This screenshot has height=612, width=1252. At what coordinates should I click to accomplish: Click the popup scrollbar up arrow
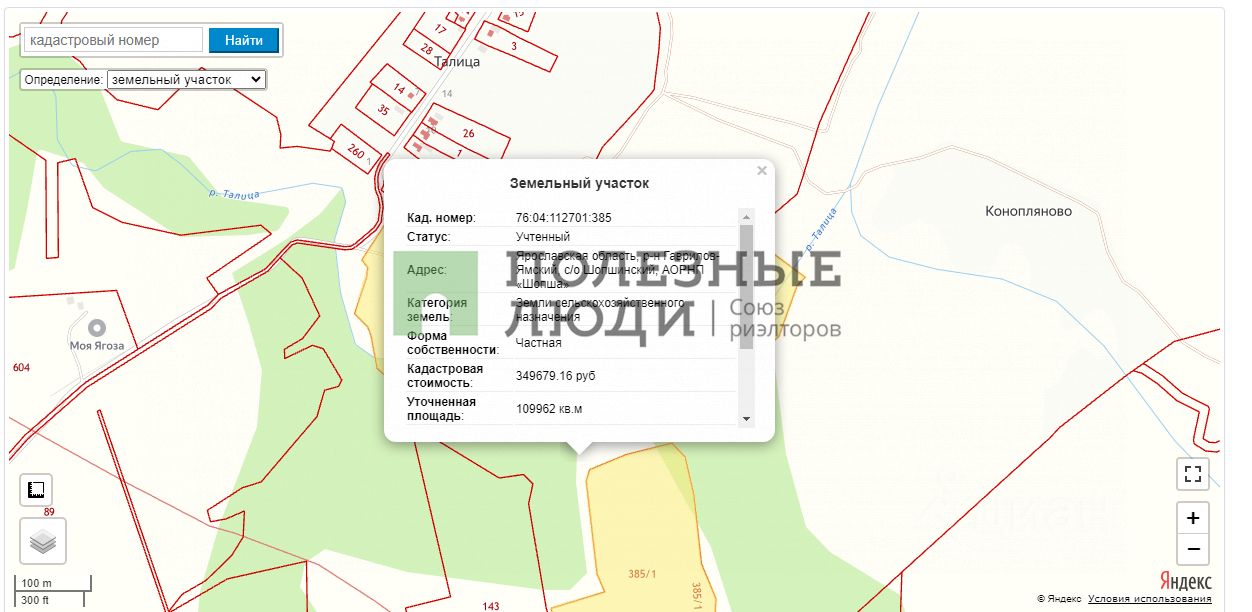pos(746,216)
